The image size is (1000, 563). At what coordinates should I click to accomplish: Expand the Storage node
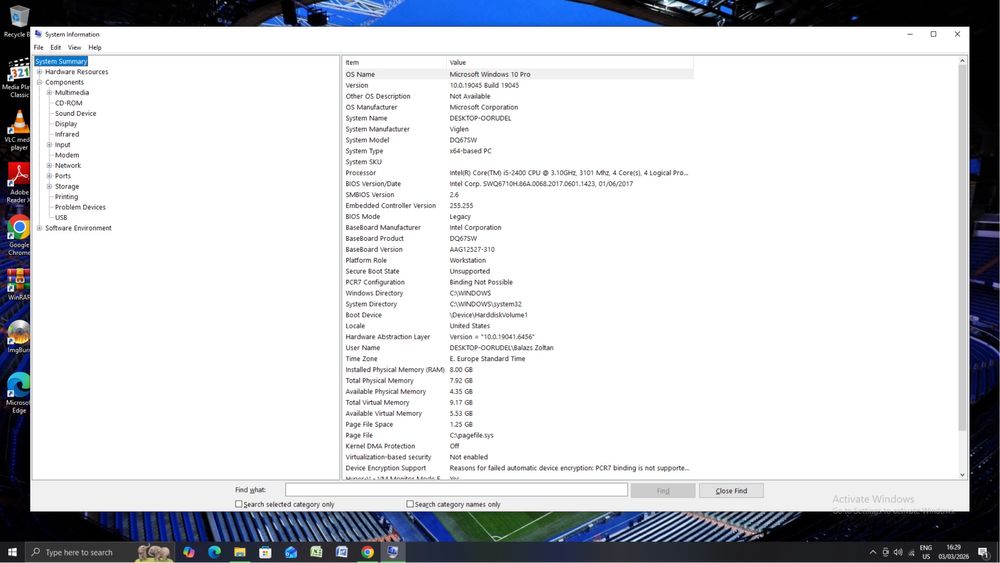49,186
